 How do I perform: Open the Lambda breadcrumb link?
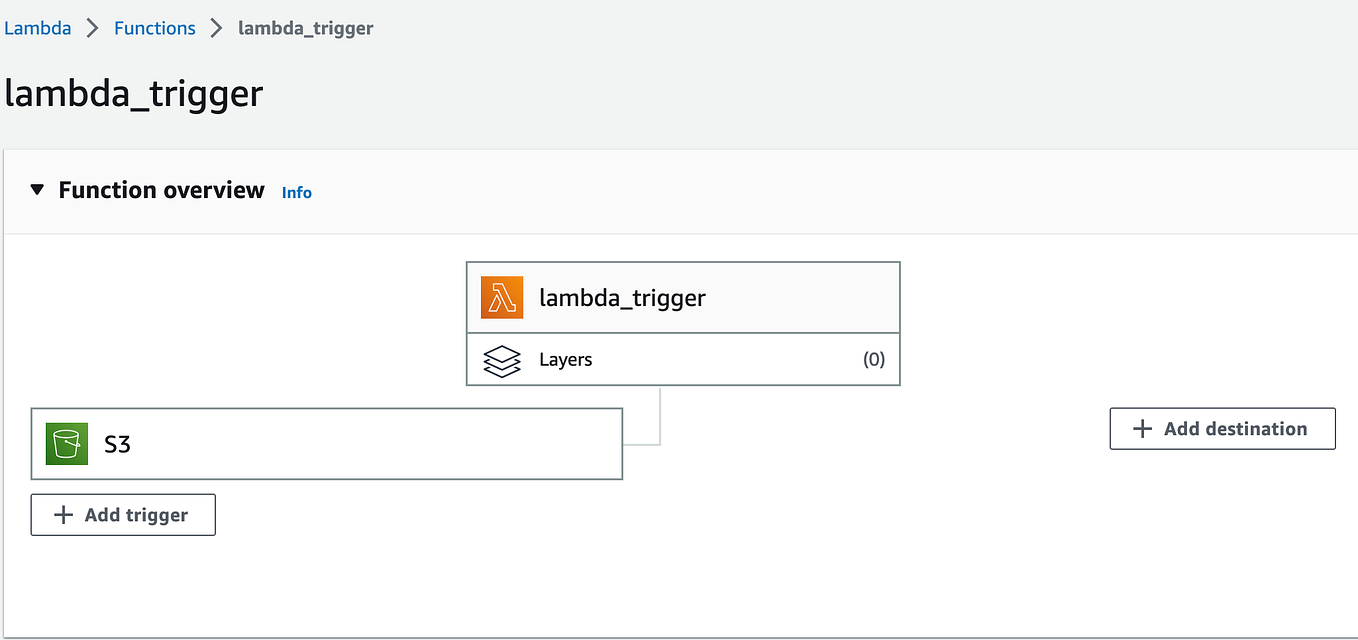click(37, 28)
